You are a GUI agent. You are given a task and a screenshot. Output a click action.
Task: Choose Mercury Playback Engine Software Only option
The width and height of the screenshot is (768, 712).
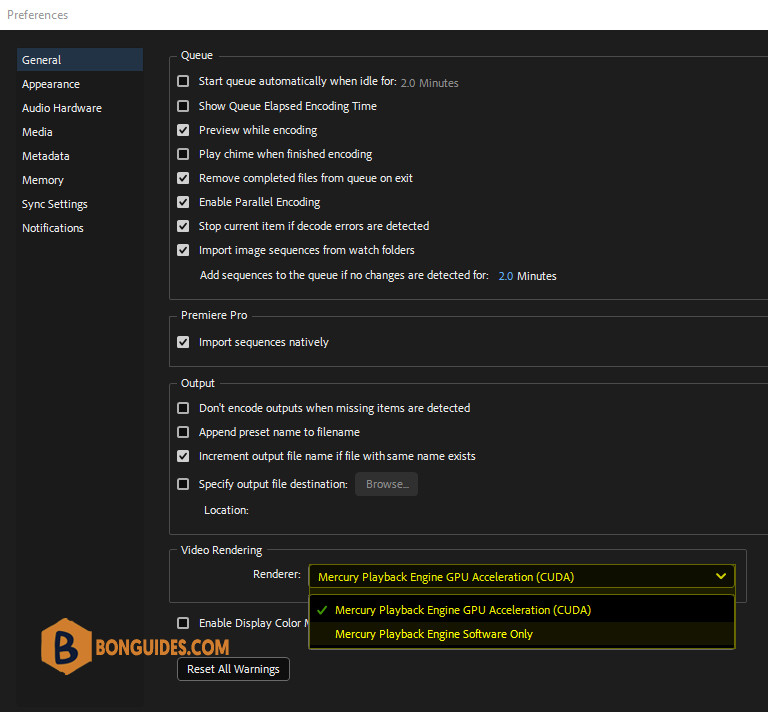click(x=522, y=634)
